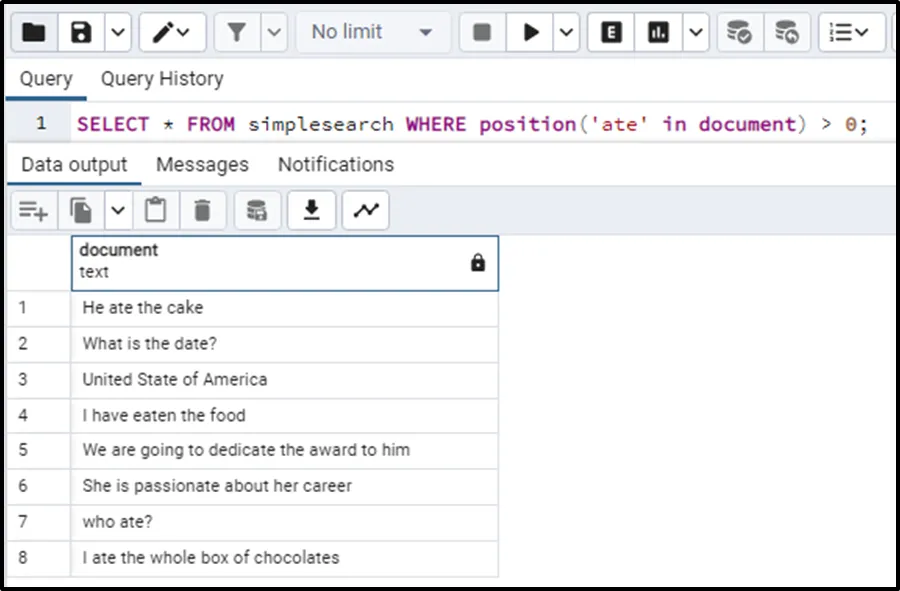Open the No limit rows dropdown
The height and width of the screenshot is (591, 900).
[x=371, y=33]
